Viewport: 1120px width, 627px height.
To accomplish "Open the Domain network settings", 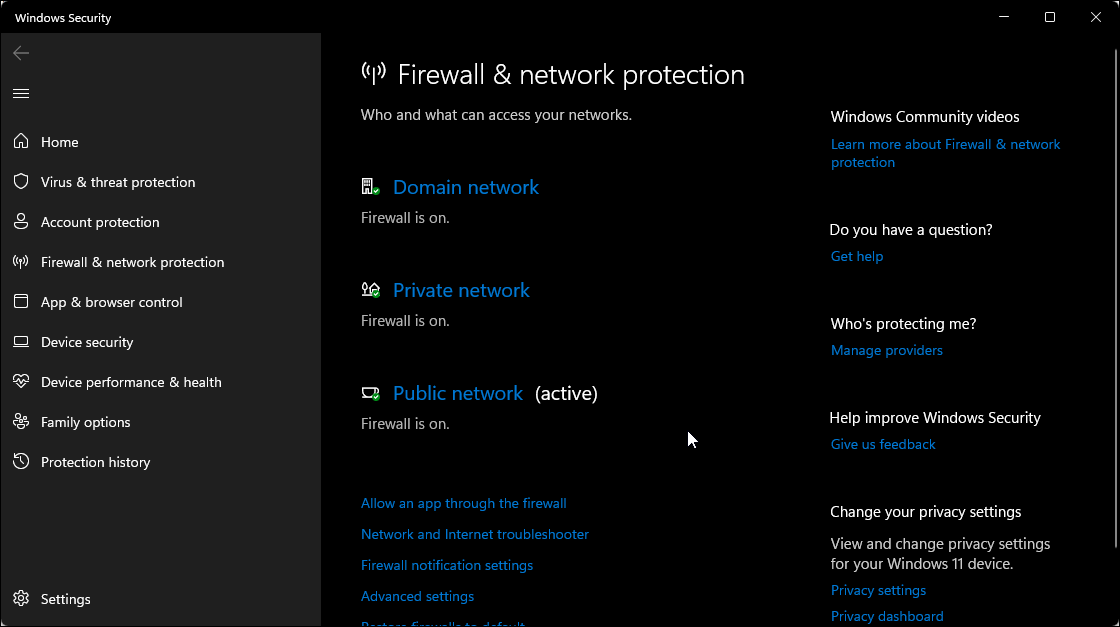I will tap(466, 188).
